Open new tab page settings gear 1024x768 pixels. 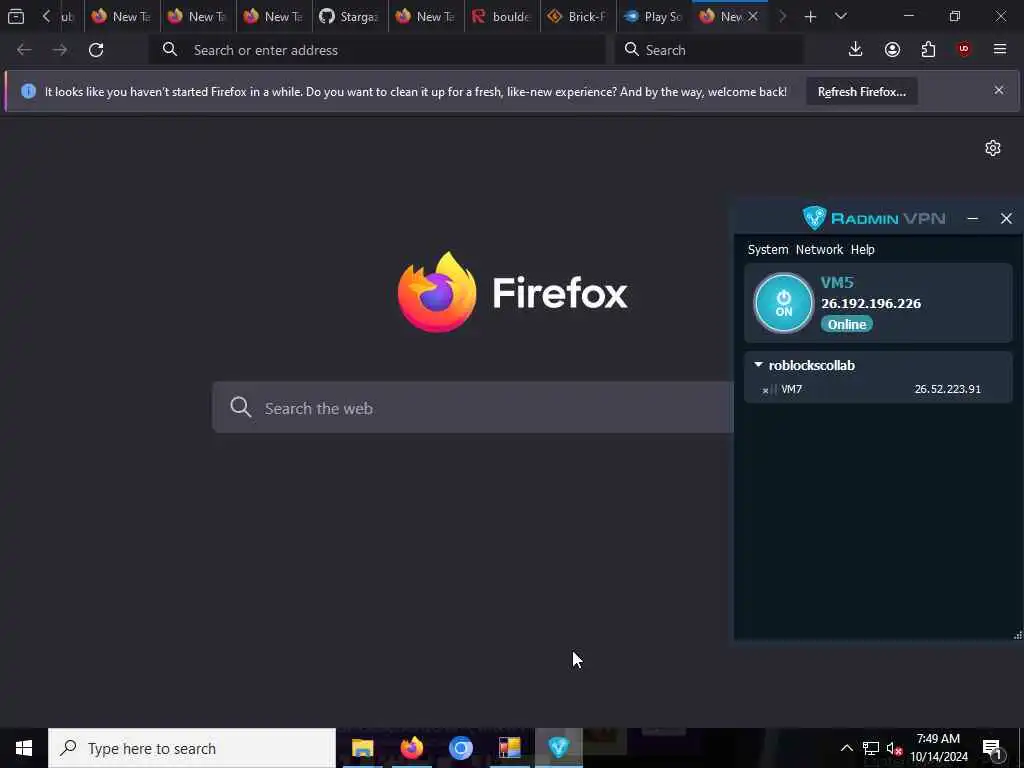coord(993,148)
